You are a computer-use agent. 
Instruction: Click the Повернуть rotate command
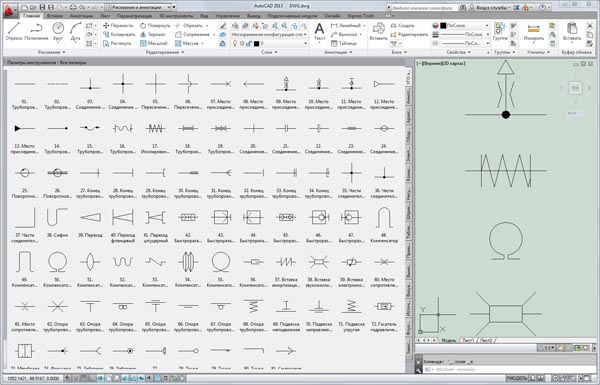[155, 26]
